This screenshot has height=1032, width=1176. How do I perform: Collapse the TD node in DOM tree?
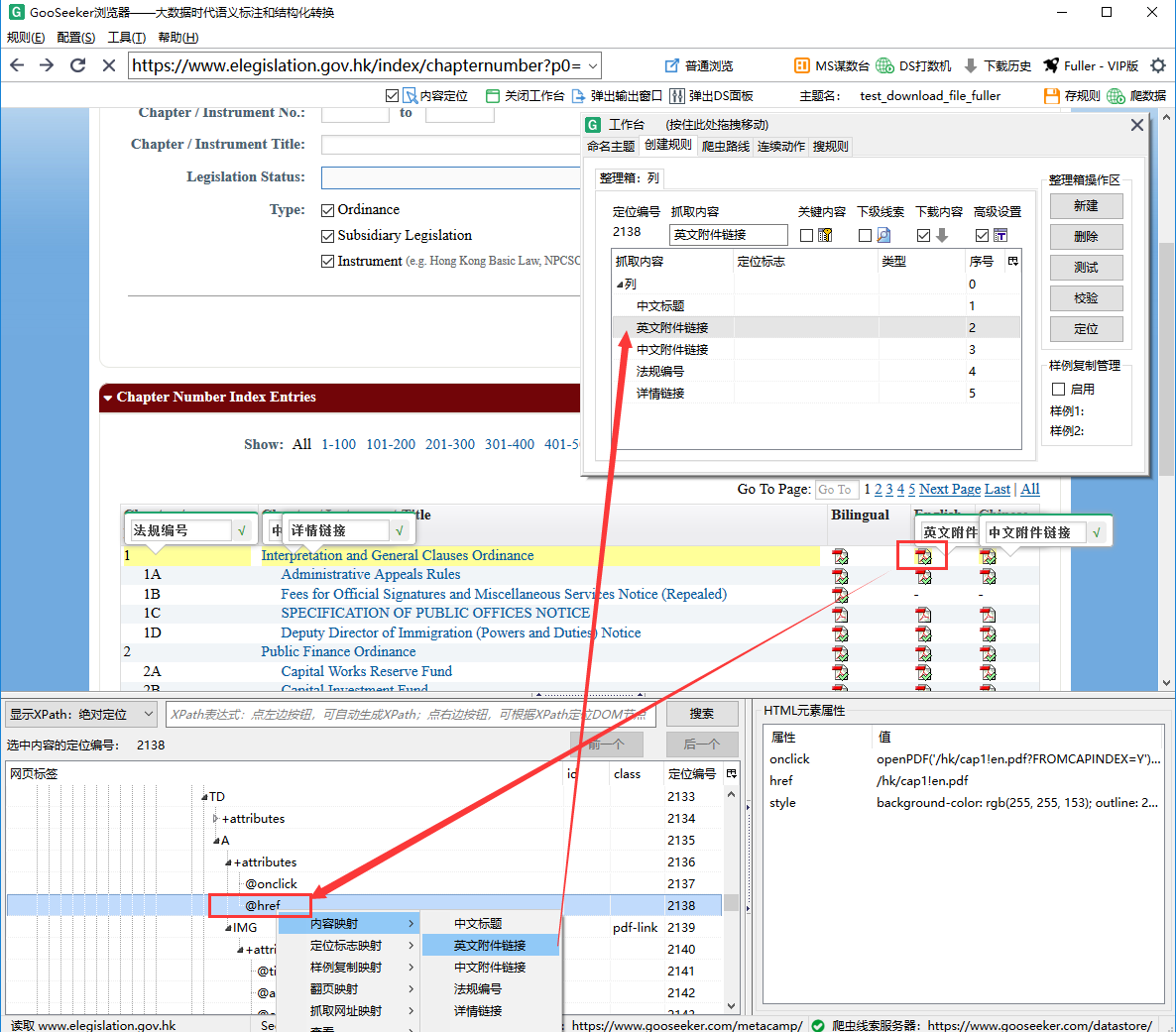coord(204,797)
